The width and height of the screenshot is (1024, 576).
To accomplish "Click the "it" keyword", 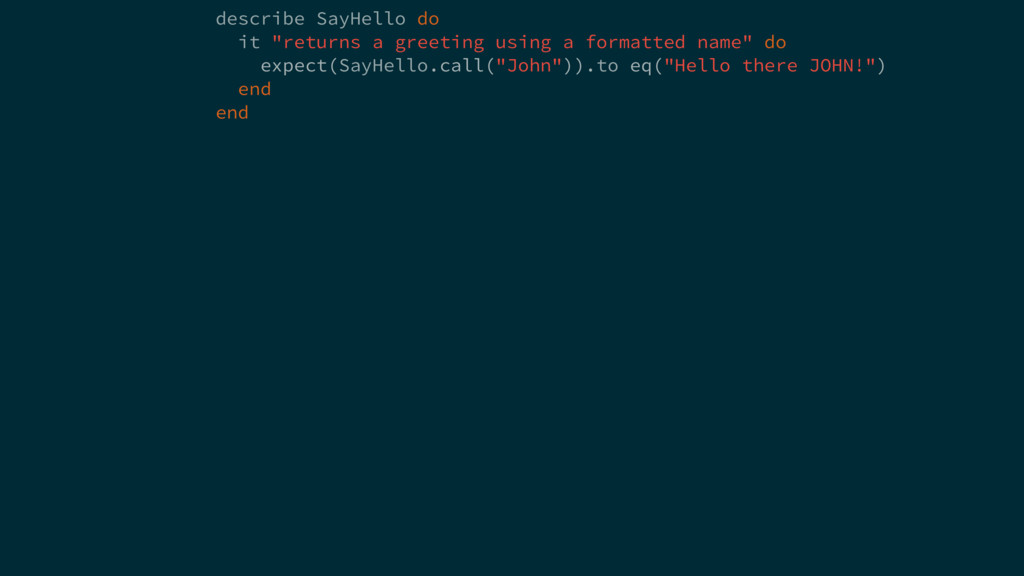I will click(249, 42).
